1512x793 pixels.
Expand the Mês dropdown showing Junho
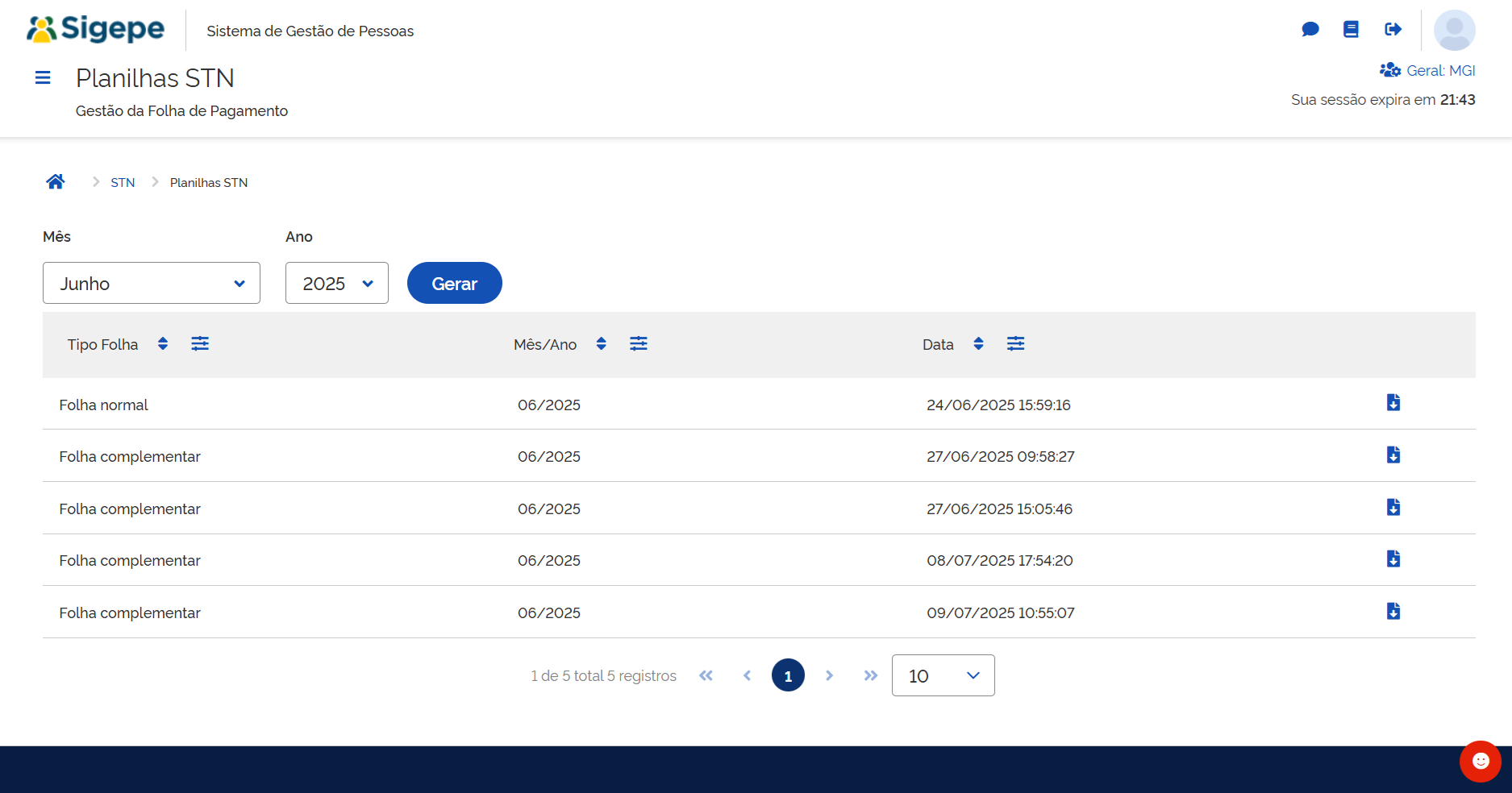coord(152,284)
